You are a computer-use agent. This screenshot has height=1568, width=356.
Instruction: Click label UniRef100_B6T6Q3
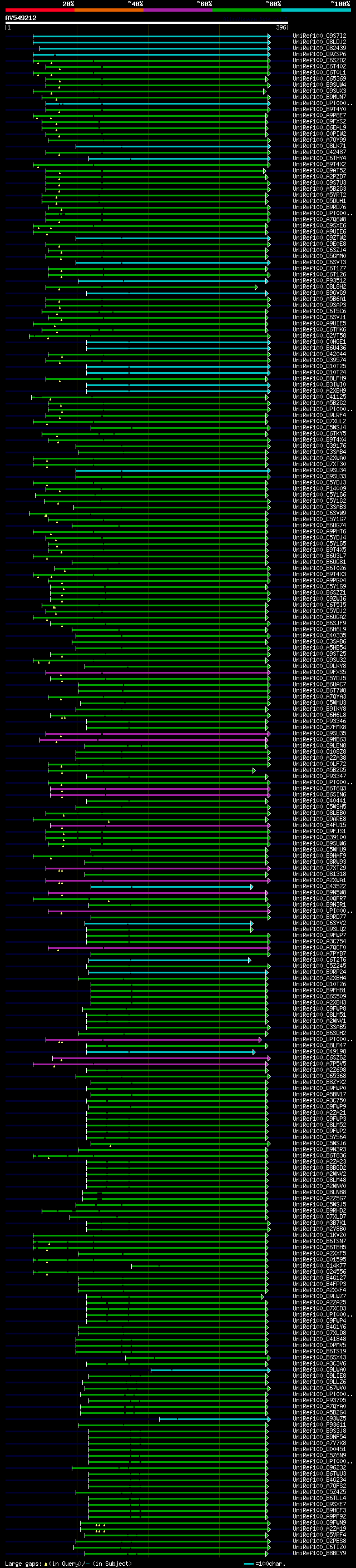319,788
